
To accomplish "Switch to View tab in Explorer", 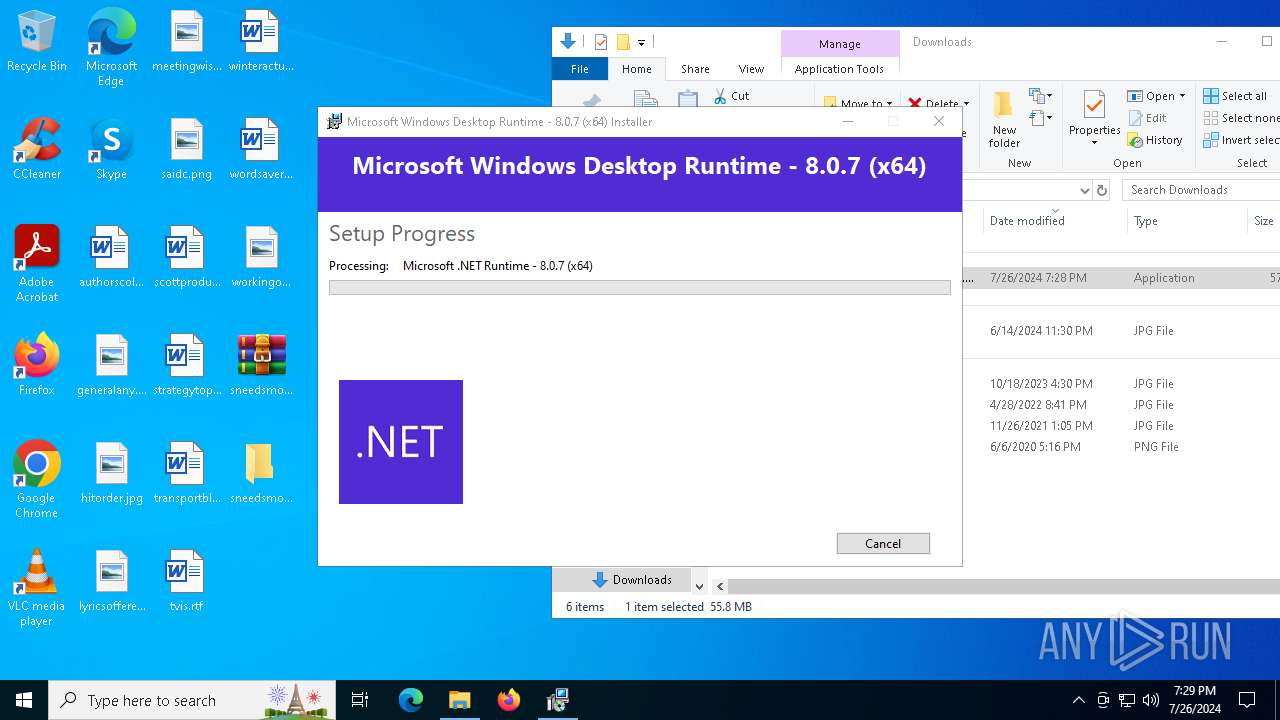I will (x=751, y=69).
